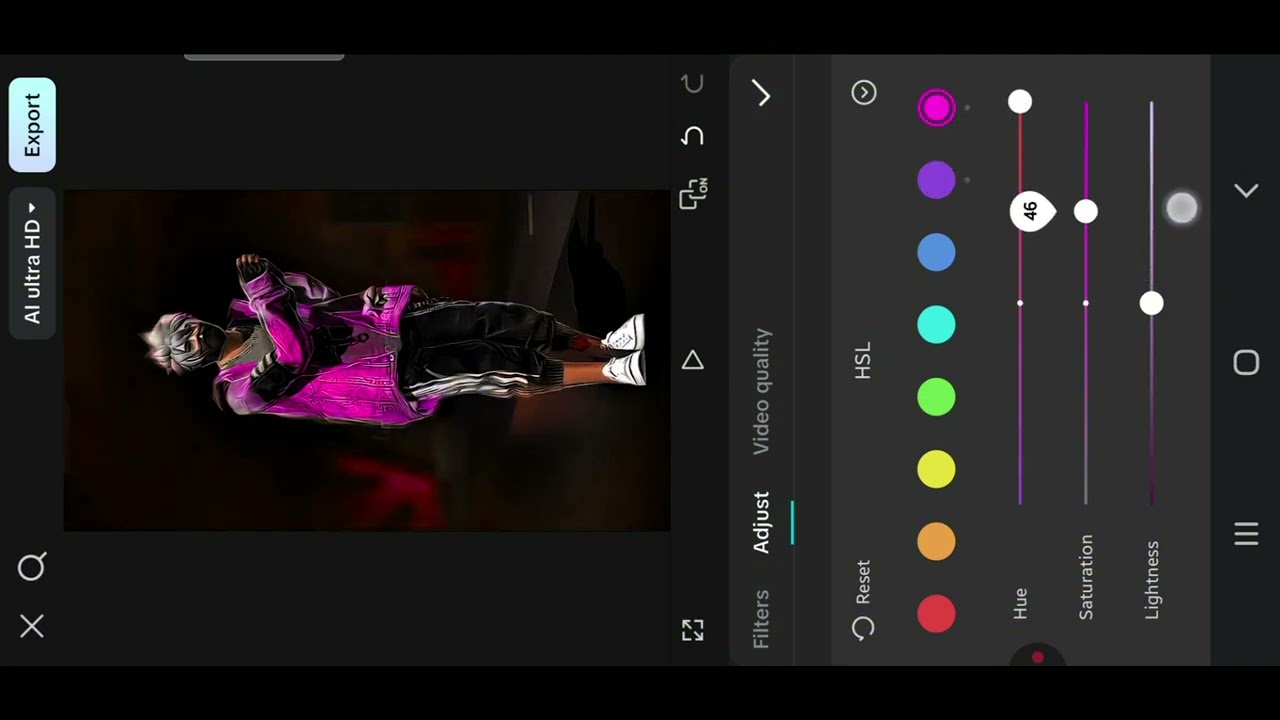Tap the HSL label
1280x720 pixels.
tap(863, 360)
